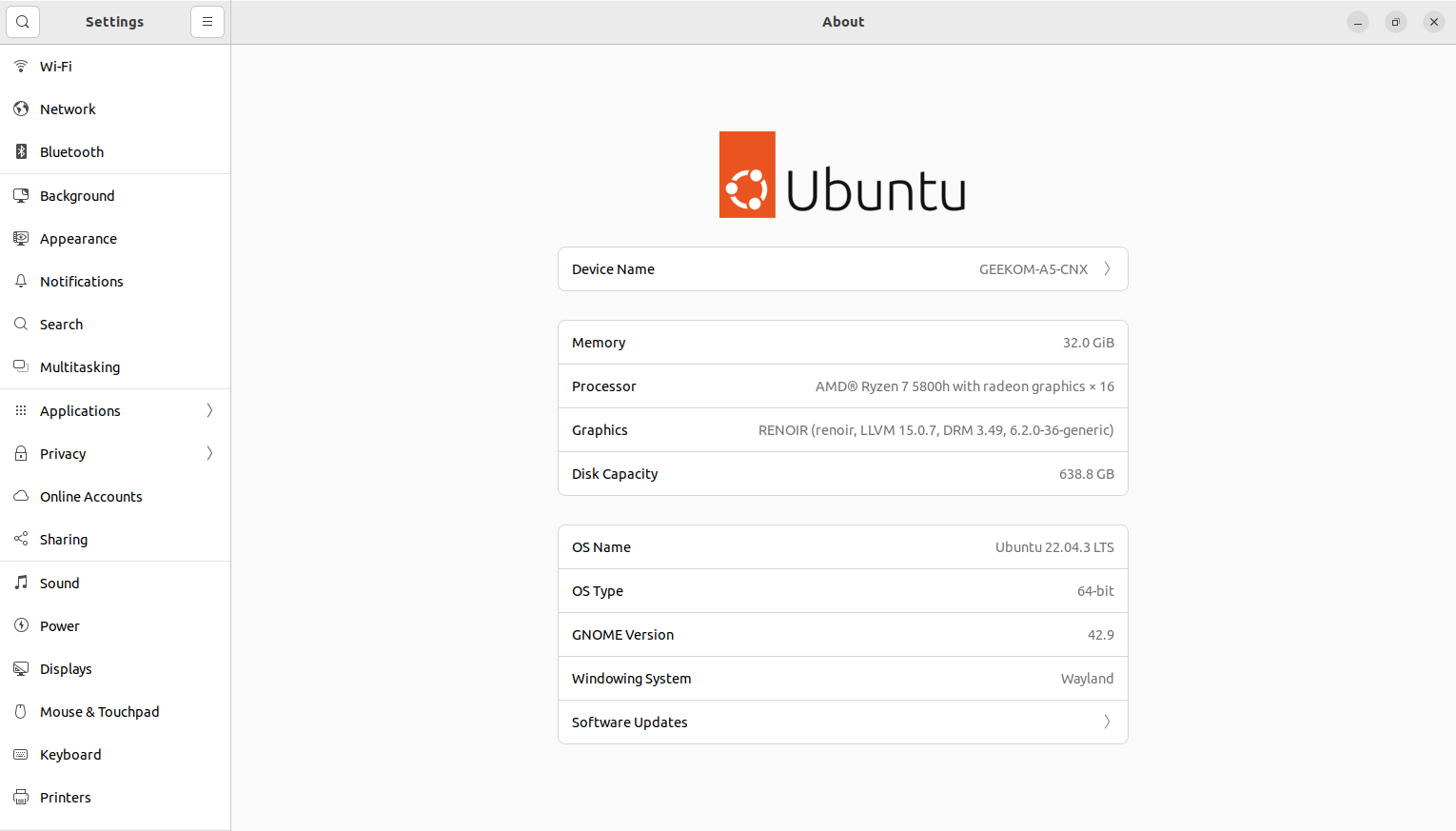Viewport: 1456px width, 831px height.
Task: Click the Settings title in sidebar header
Action: [x=114, y=22]
